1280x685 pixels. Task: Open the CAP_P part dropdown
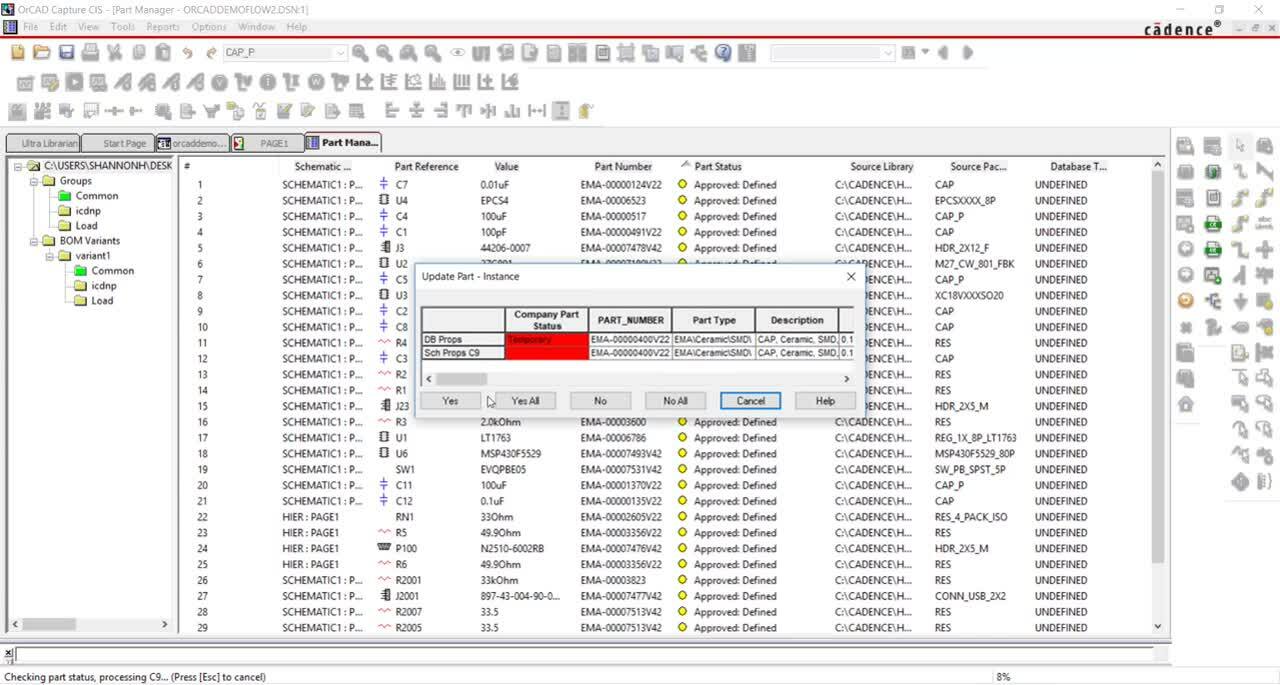(x=340, y=53)
